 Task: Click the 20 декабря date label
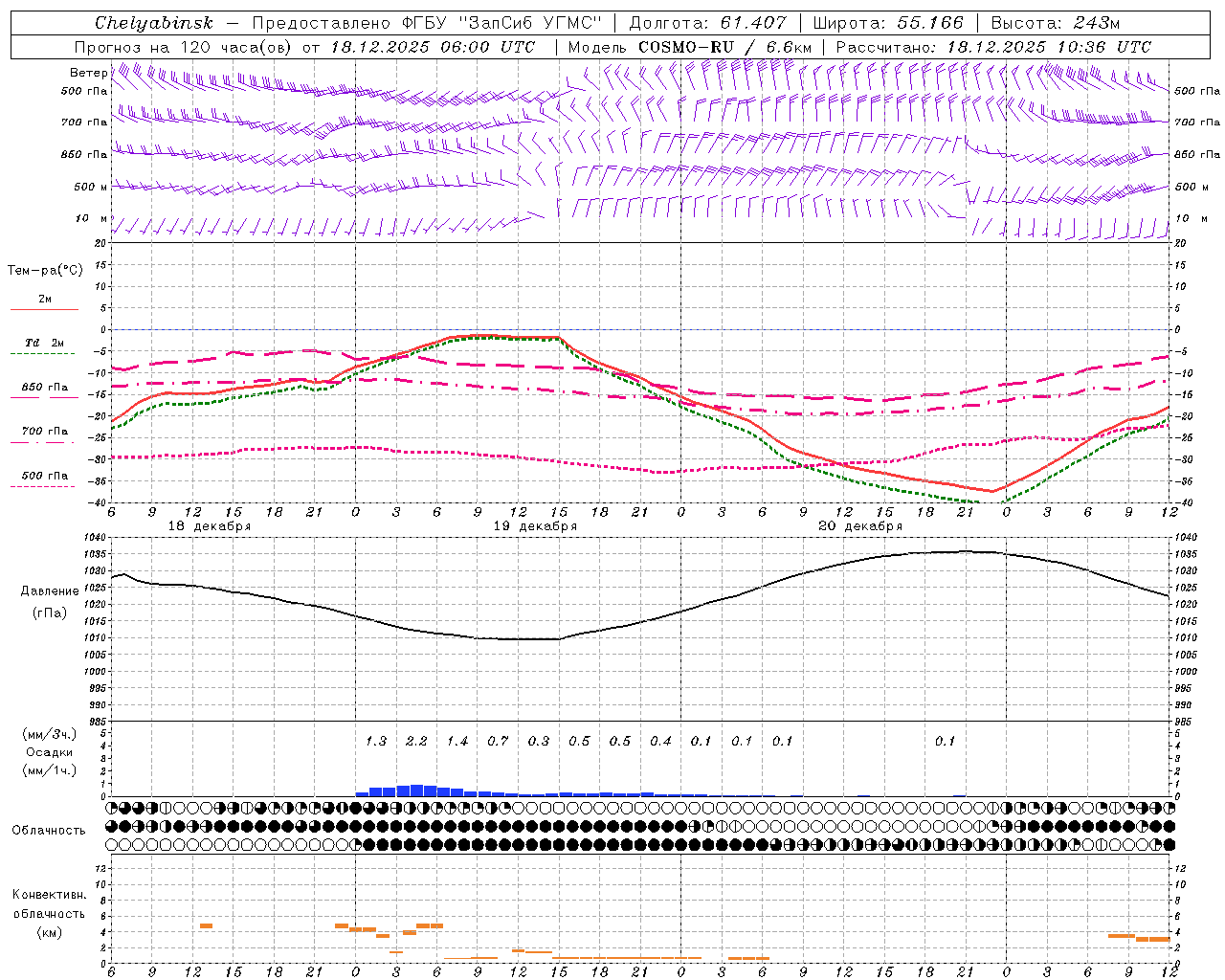tap(860, 526)
